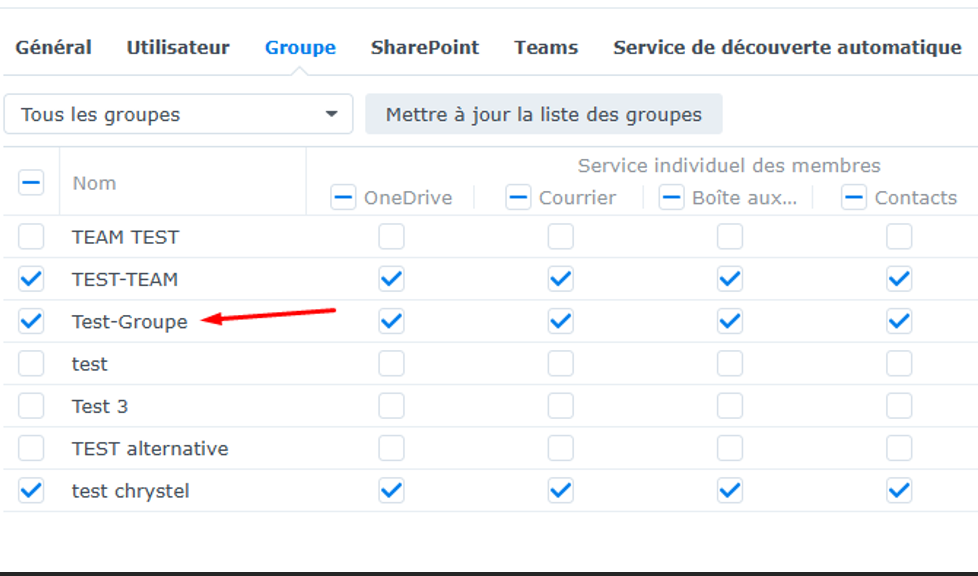Toggle the select-all checkbox in the header
This screenshot has height=576, width=978.
[x=31, y=182]
